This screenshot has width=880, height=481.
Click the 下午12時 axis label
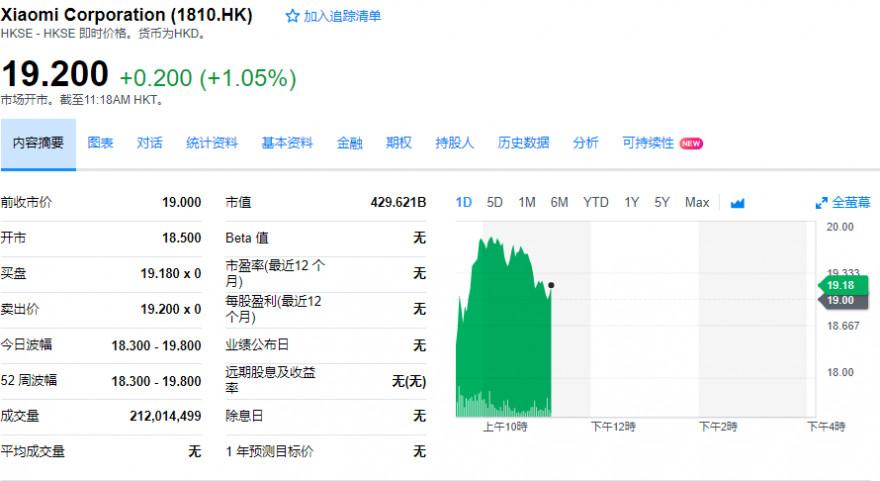(613, 427)
